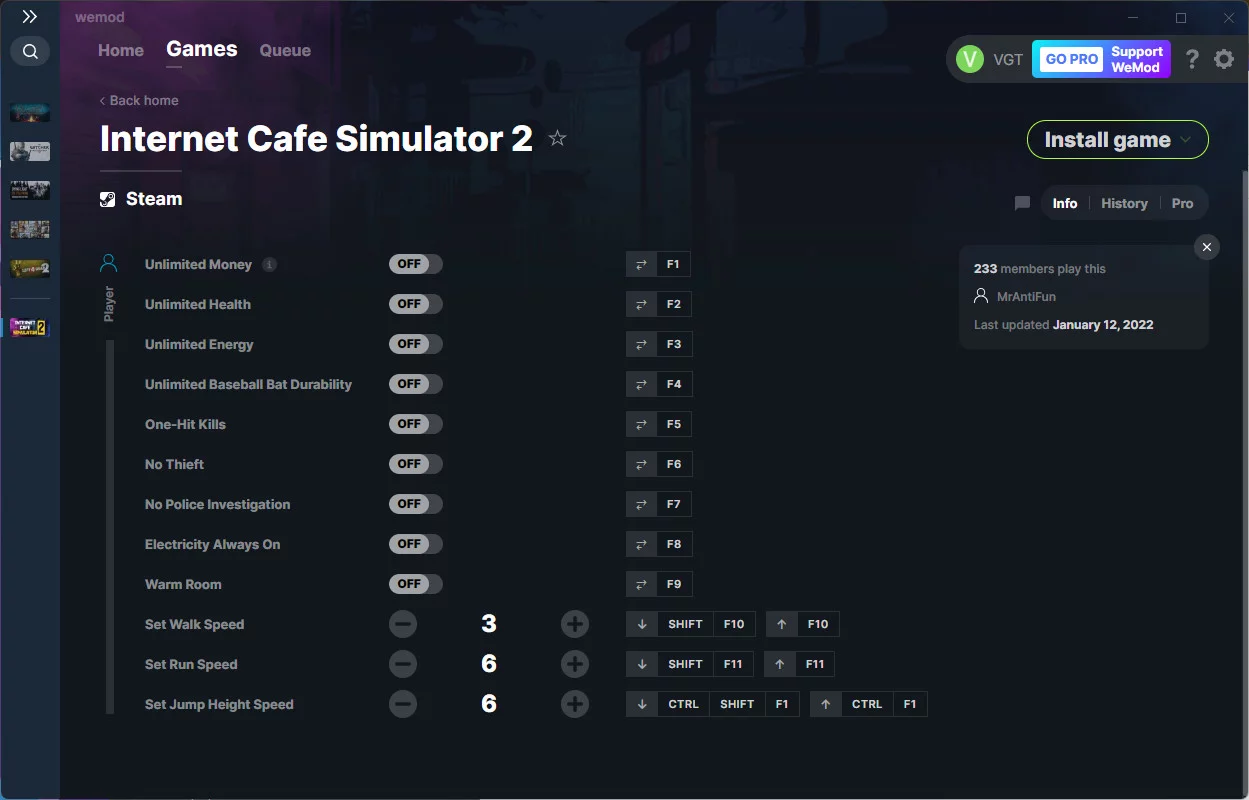Go to the Home tab
Viewport: 1249px width, 800px height.
coord(121,50)
